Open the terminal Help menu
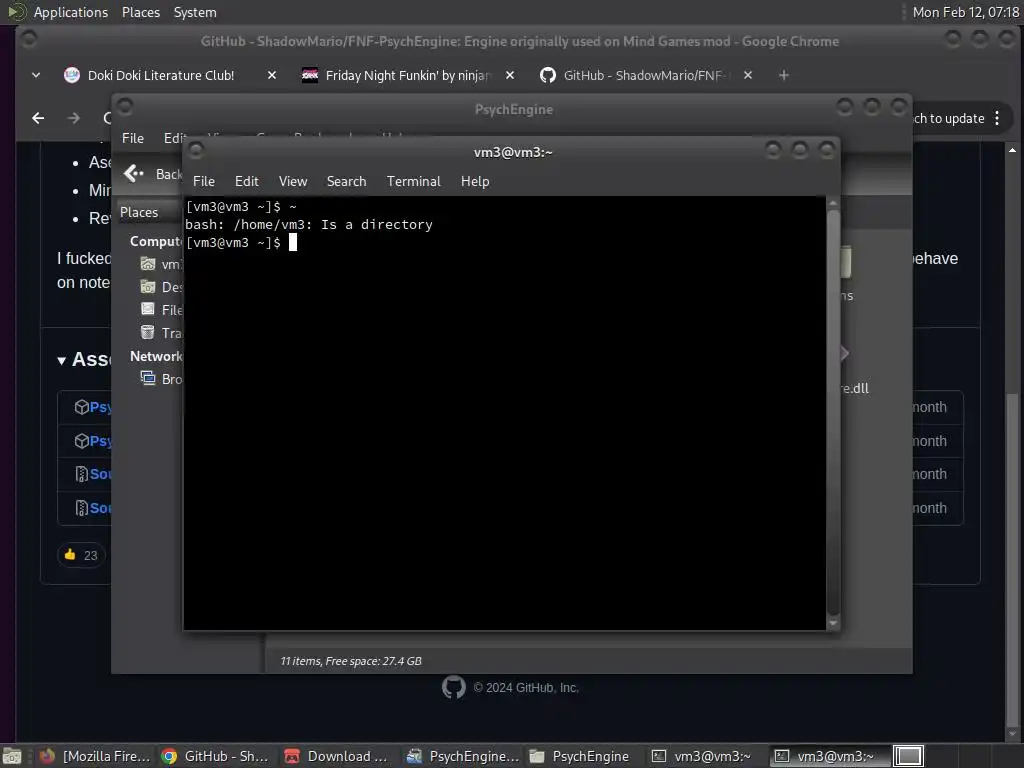Image resolution: width=1024 pixels, height=768 pixels. pos(475,182)
